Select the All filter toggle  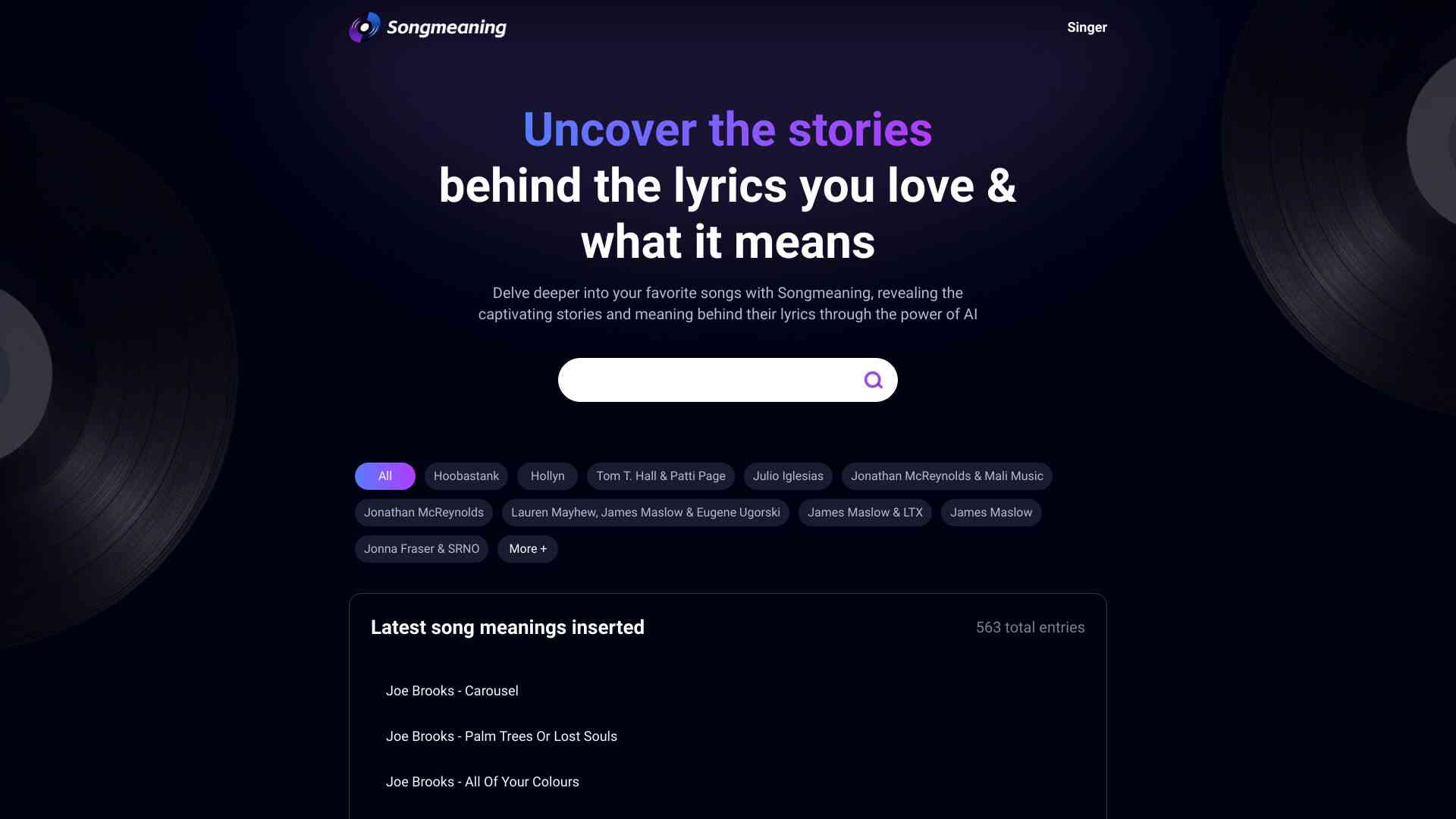point(385,476)
